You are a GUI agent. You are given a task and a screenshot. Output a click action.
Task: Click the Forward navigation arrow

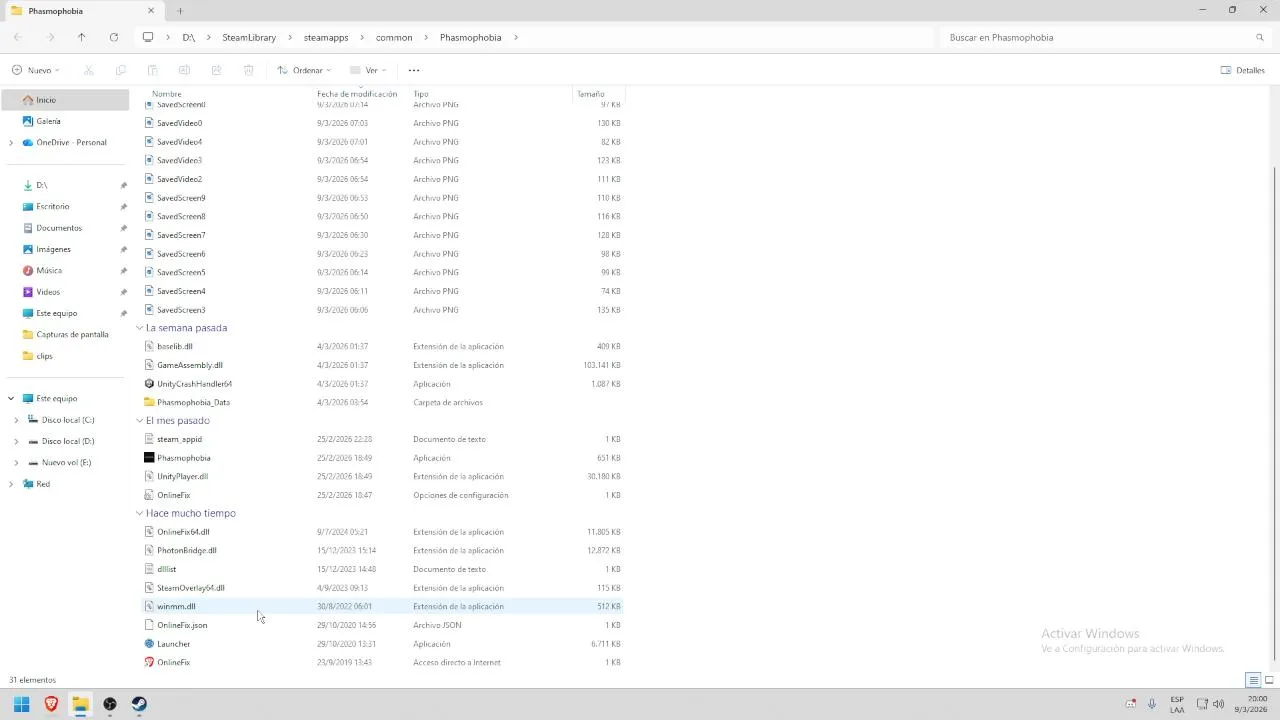[50, 37]
